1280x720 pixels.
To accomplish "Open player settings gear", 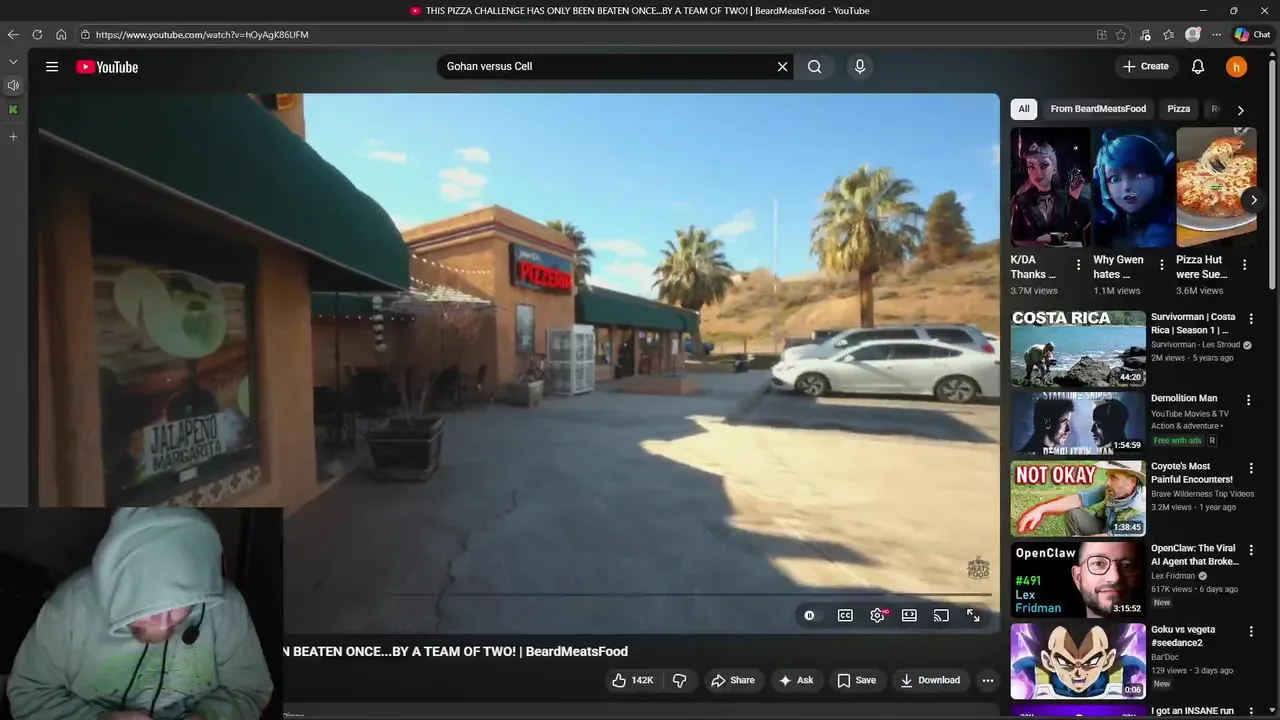I will tap(878, 616).
